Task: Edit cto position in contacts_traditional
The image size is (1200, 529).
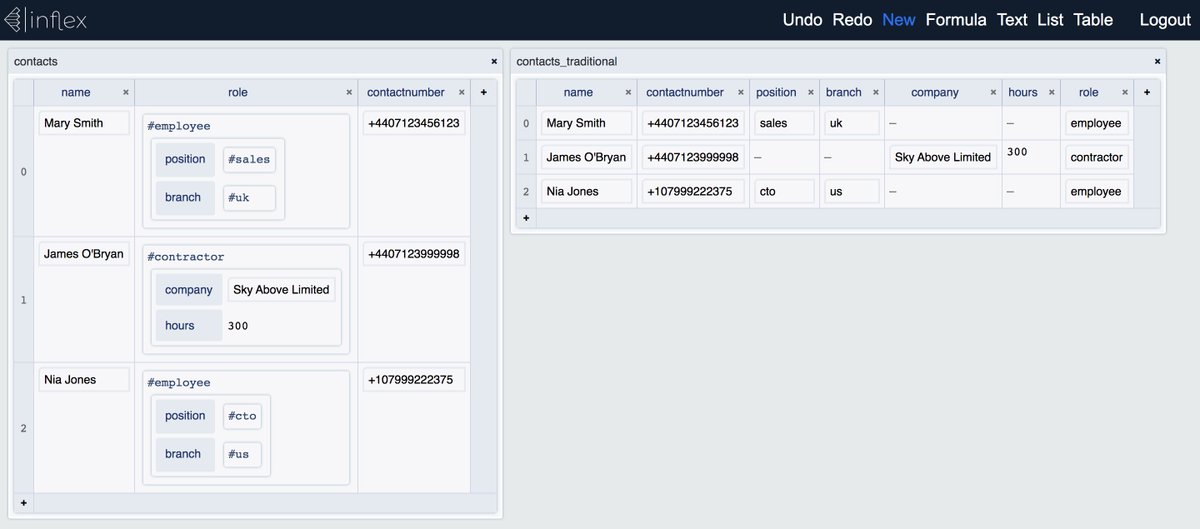Action: (x=785, y=191)
